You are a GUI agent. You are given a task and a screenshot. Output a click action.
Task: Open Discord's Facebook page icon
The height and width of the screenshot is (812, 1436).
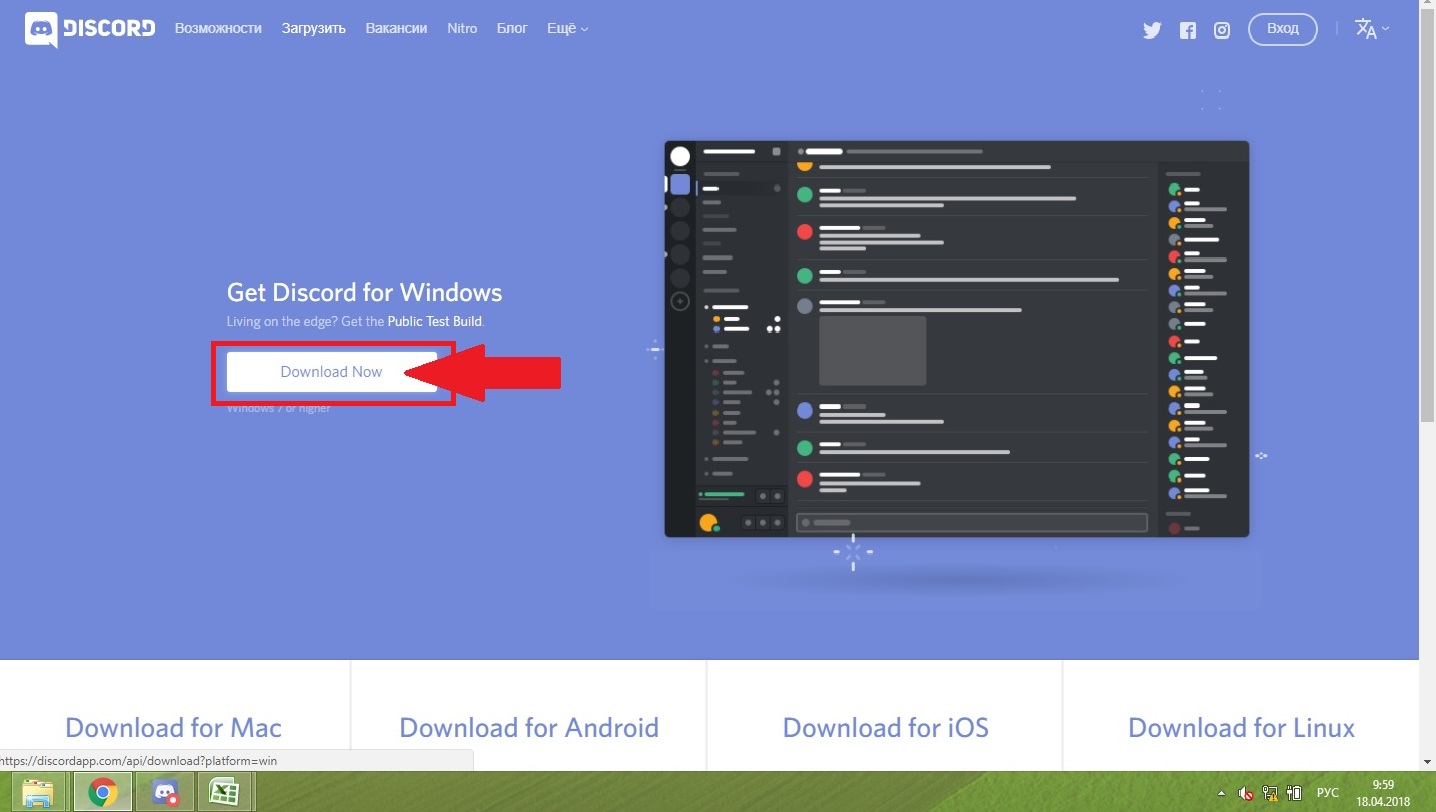pyautogui.click(x=1187, y=30)
